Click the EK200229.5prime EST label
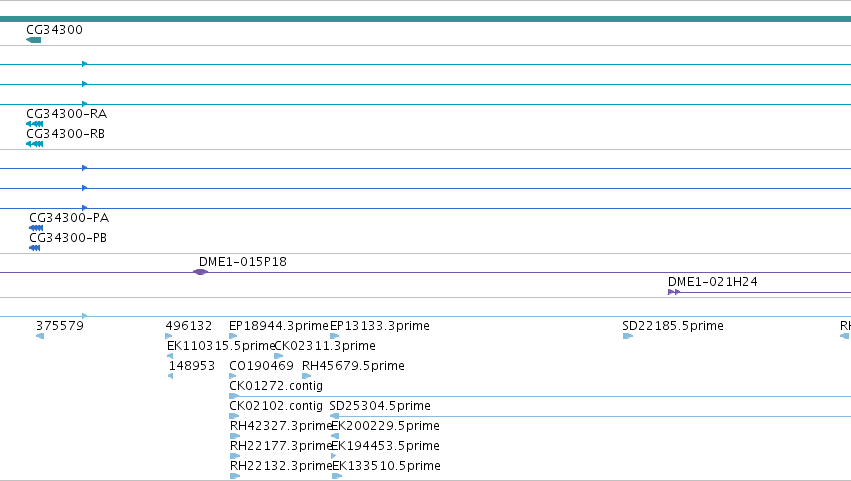Viewport: 851px width, 481px height. pos(385,426)
